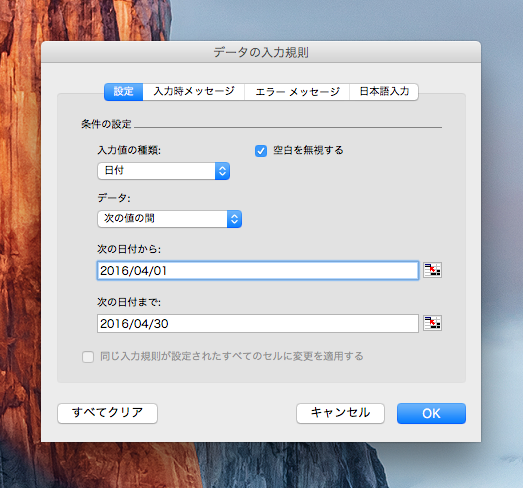523x488 pixels.
Task: Click the blue chevron arrows on the 次の値の間 popup
Action: click(234, 219)
